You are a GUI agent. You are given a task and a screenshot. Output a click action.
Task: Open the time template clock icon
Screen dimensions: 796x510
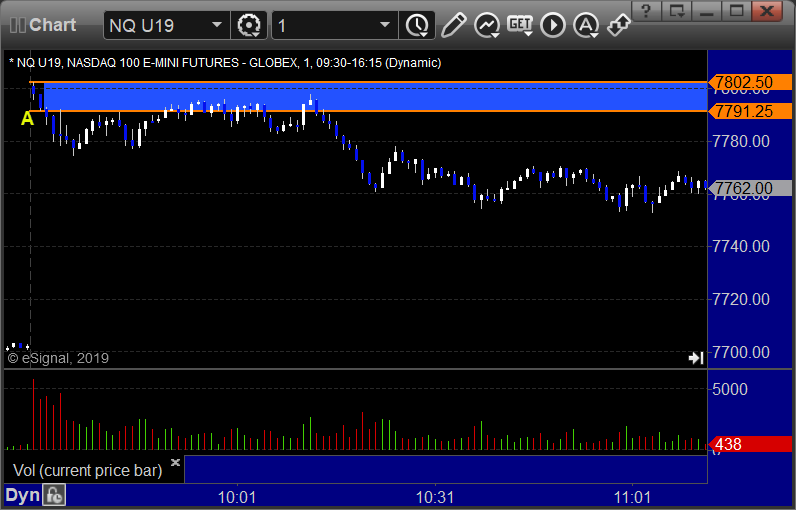417,25
